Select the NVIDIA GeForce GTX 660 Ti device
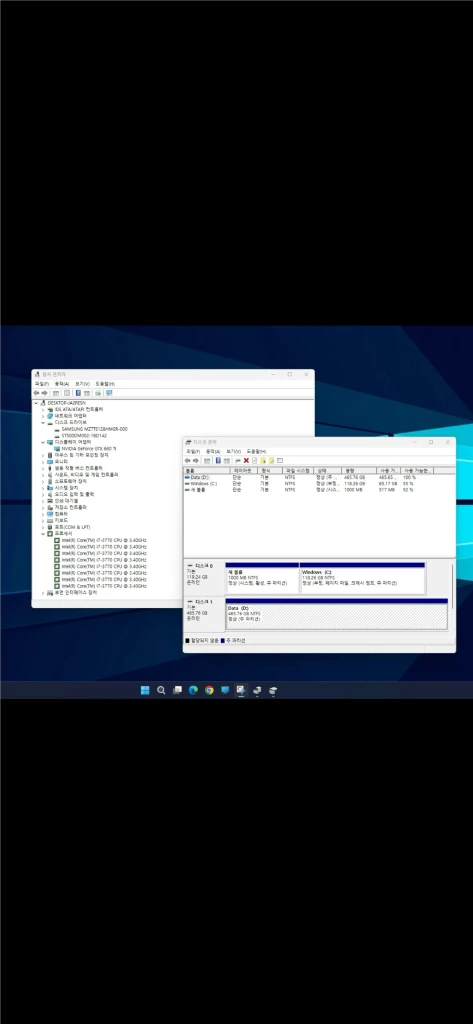473x1024 pixels. 89,449
